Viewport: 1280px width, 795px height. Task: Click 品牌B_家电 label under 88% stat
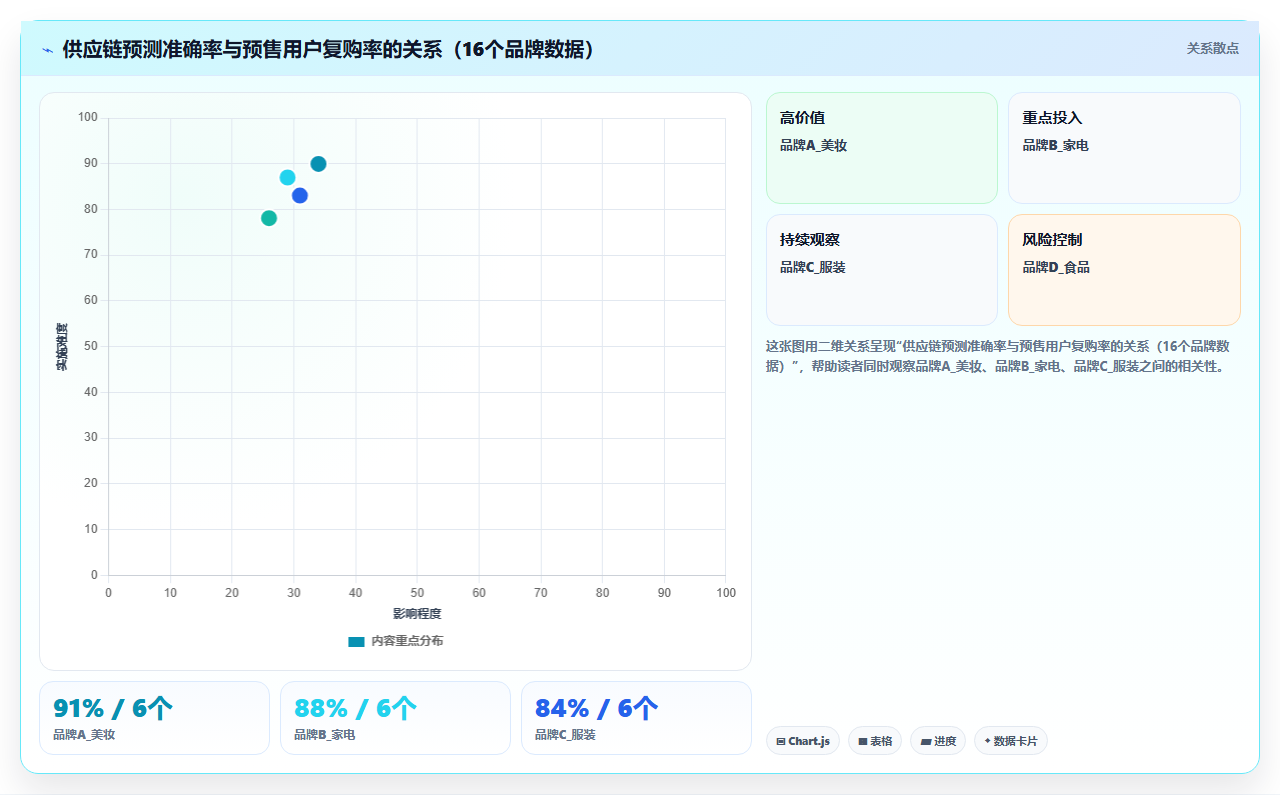pyautogui.click(x=324, y=735)
